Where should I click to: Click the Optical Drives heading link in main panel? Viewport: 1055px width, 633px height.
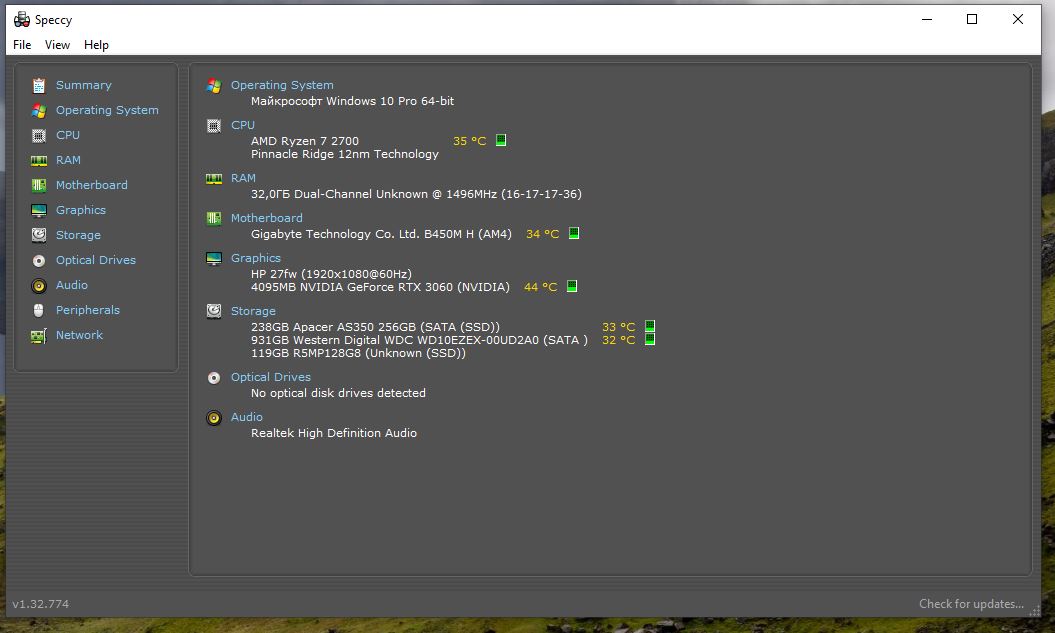click(x=270, y=377)
